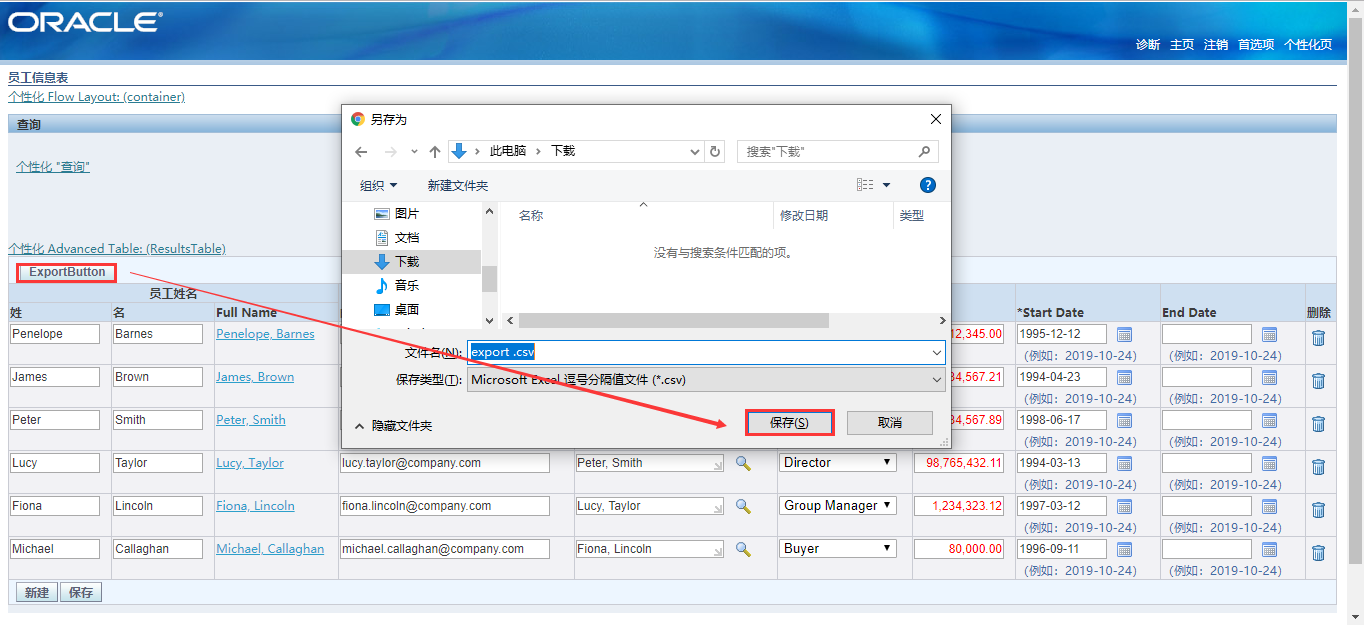
Task: Open start date calendar for 1995-12-12
Action: pyautogui.click(x=1124, y=334)
